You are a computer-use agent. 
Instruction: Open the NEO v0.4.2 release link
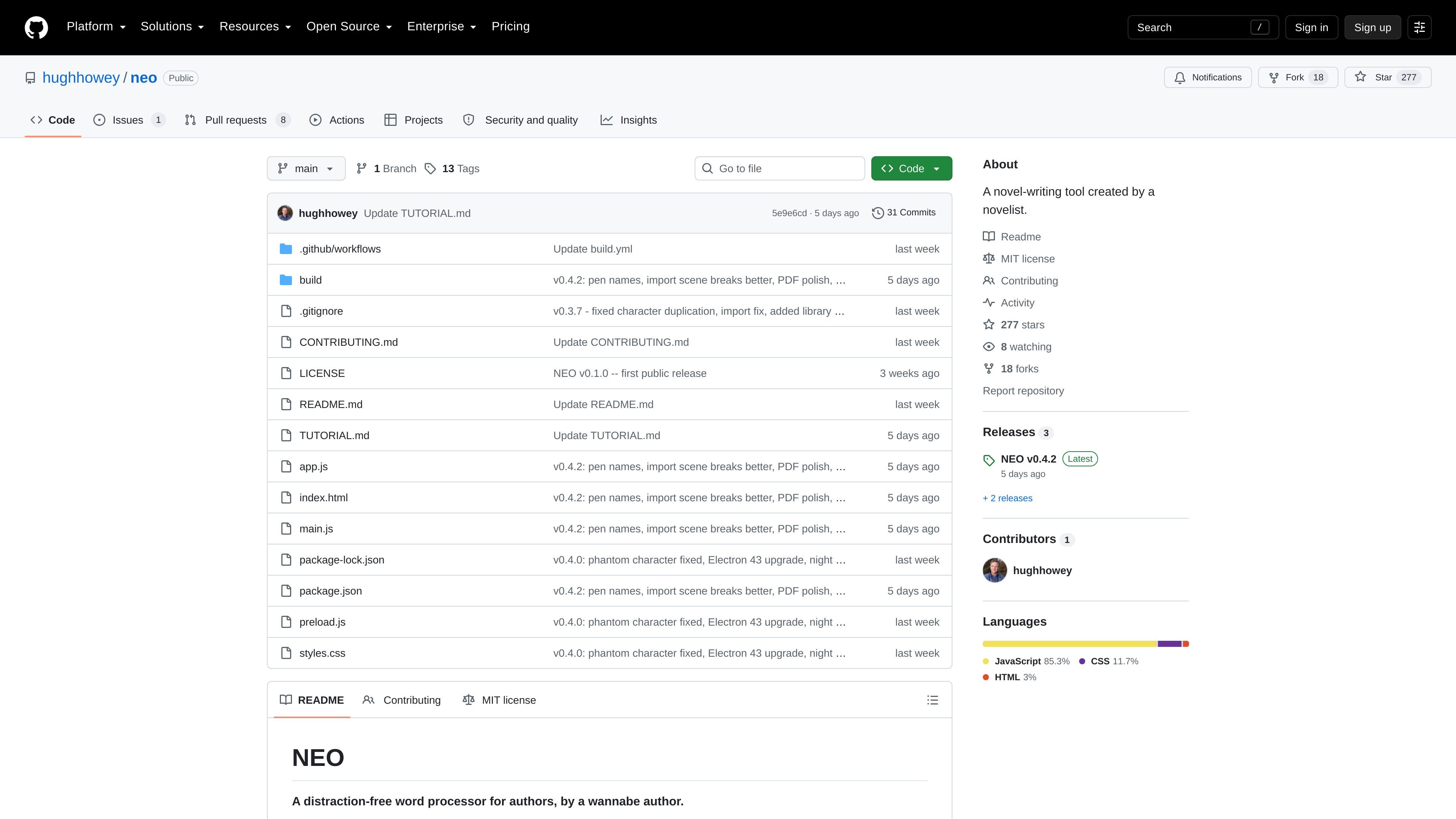1028,459
